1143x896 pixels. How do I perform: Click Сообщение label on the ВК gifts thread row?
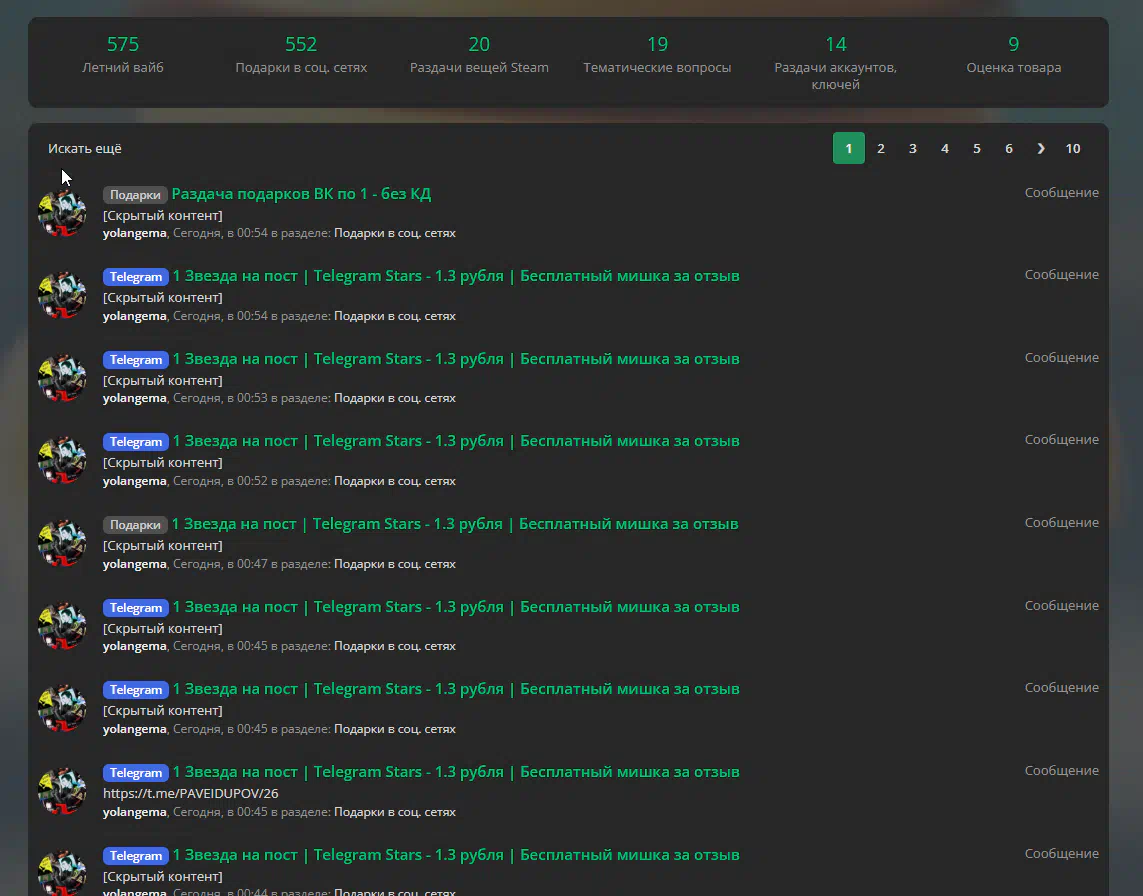[x=1061, y=192]
